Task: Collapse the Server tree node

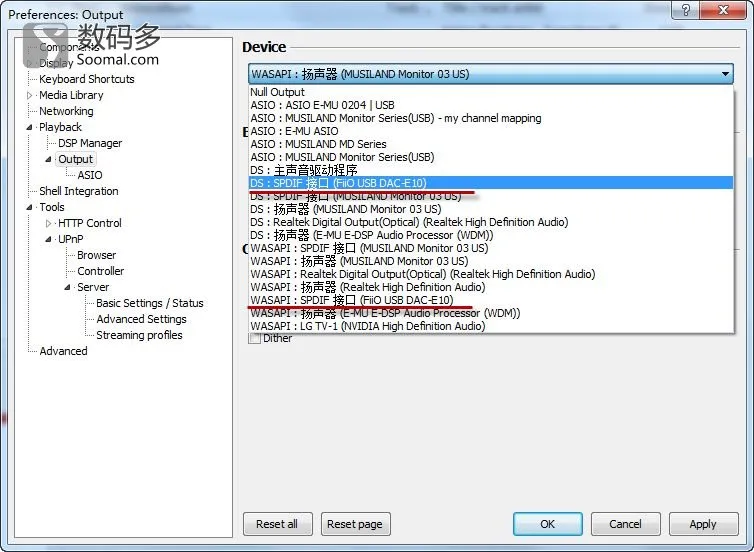Action: [67, 287]
